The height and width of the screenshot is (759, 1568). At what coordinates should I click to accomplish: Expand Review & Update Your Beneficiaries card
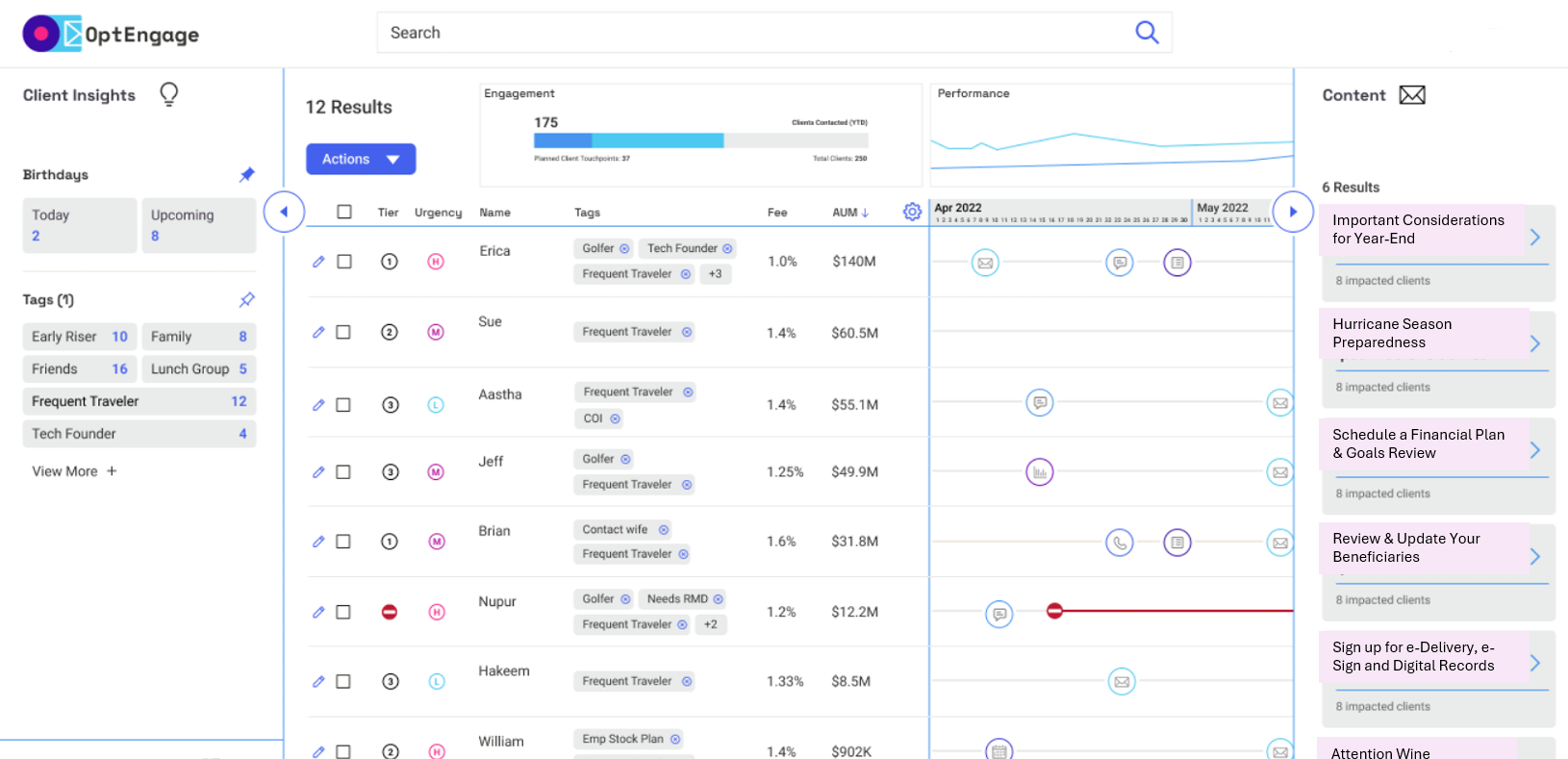click(x=1535, y=556)
